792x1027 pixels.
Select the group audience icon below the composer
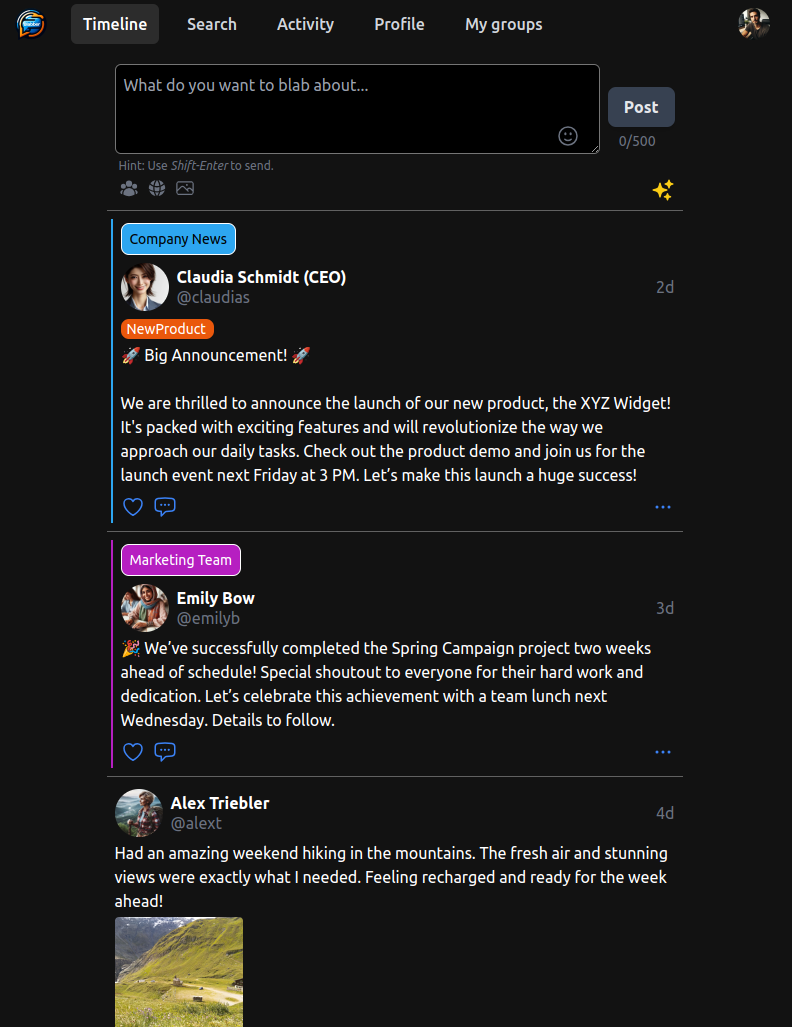click(128, 188)
